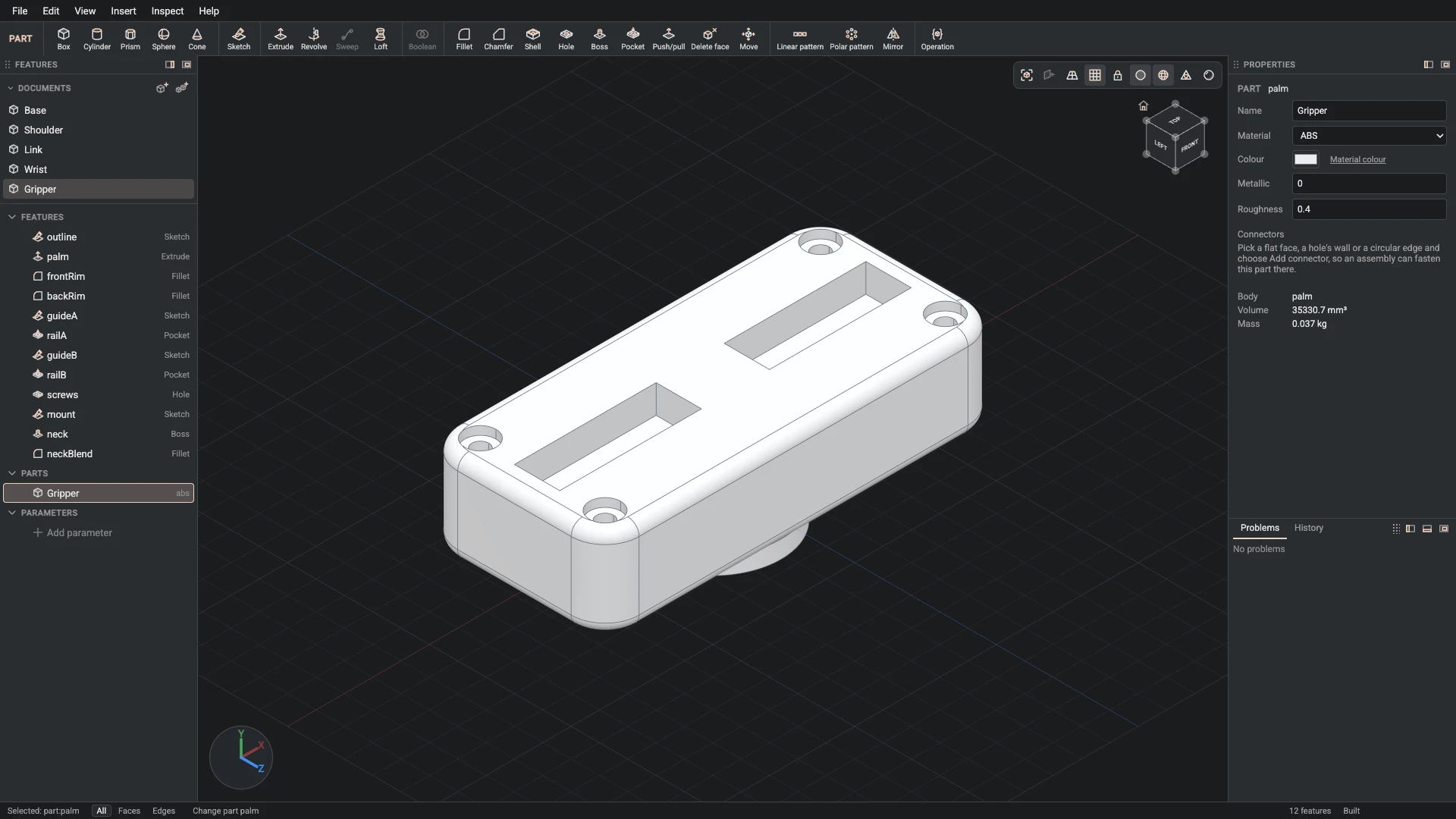1456x819 pixels.
Task: Click Add parameter
Action: pyautogui.click(x=73, y=532)
